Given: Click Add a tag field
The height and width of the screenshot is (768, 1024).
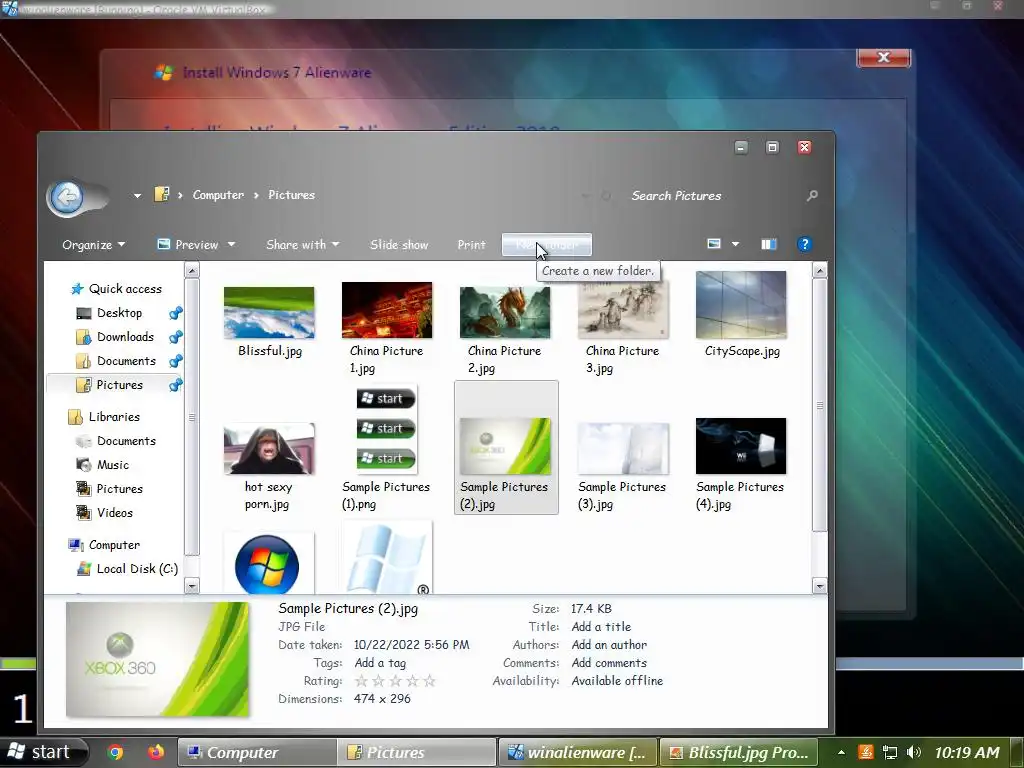Looking at the screenshot, I should 380,664.
